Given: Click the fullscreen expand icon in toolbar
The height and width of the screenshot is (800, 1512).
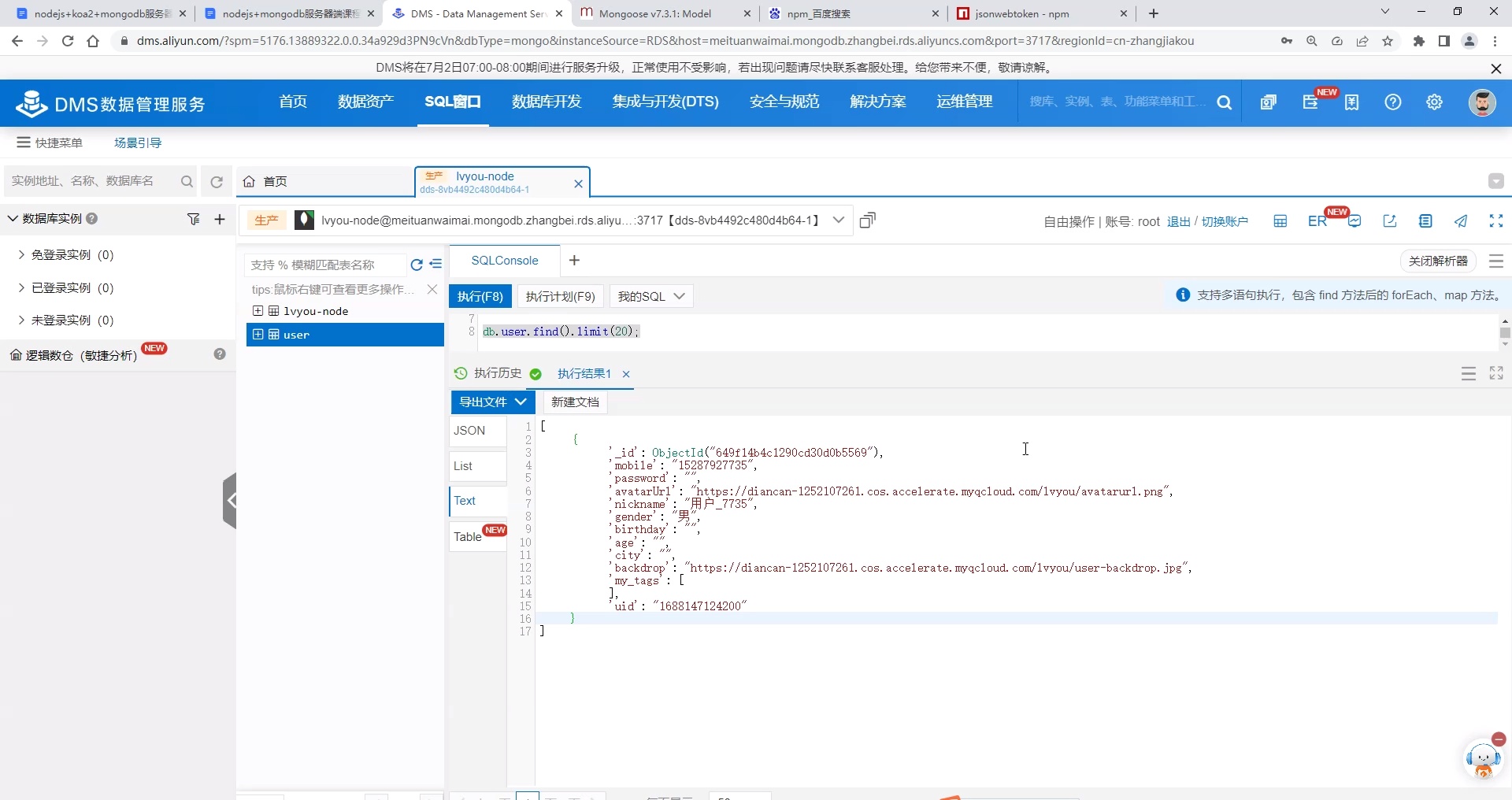Looking at the screenshot, I should [x=1496, y=221].
